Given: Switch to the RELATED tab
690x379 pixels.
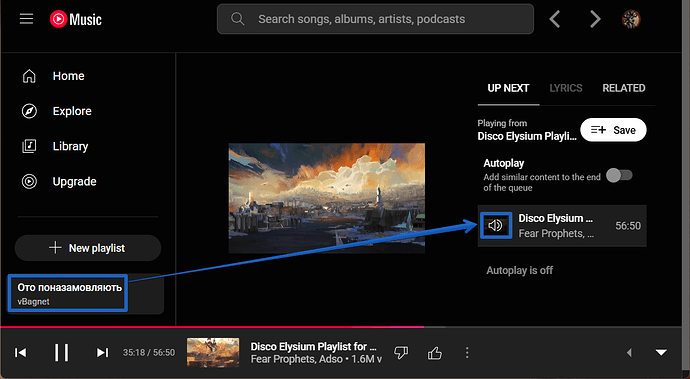Looking at the screenshot, I should pyautogui.click(x=624, y=88).
